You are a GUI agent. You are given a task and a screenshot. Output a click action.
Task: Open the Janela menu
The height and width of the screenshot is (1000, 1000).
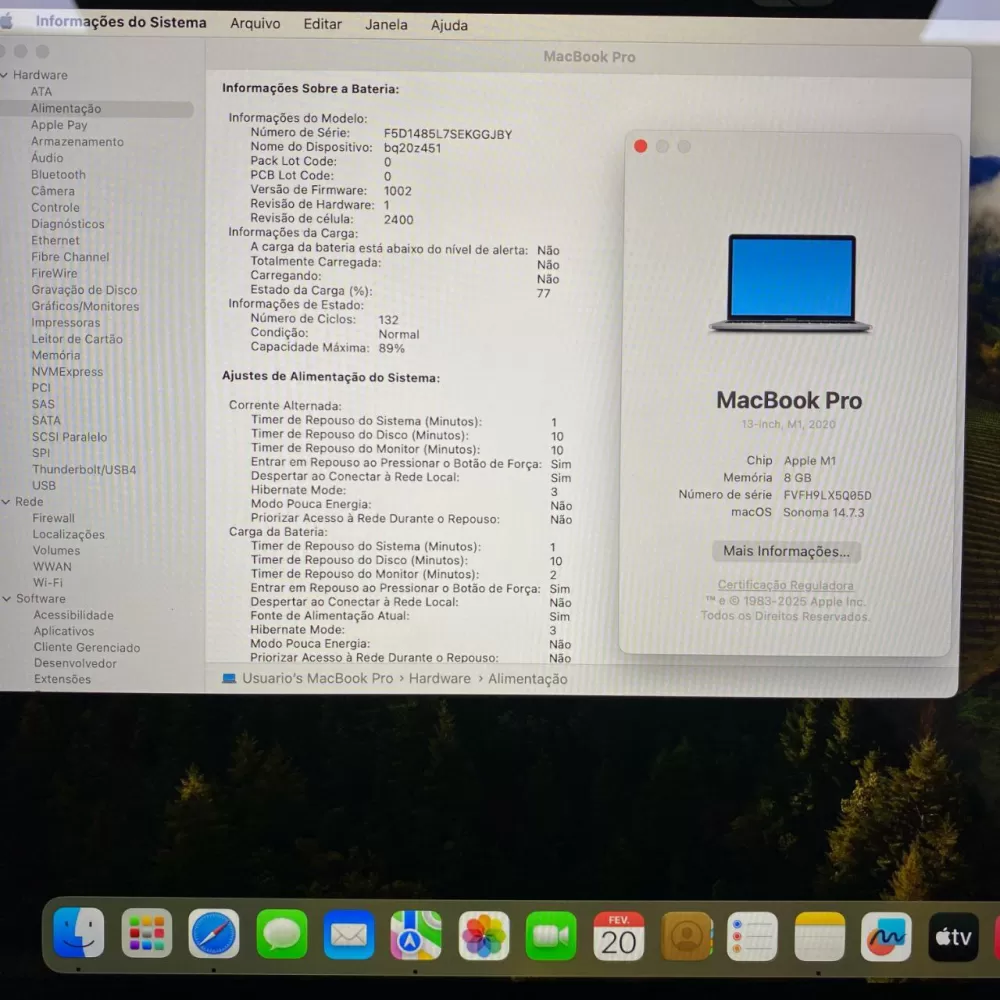(x=386, y=25)
